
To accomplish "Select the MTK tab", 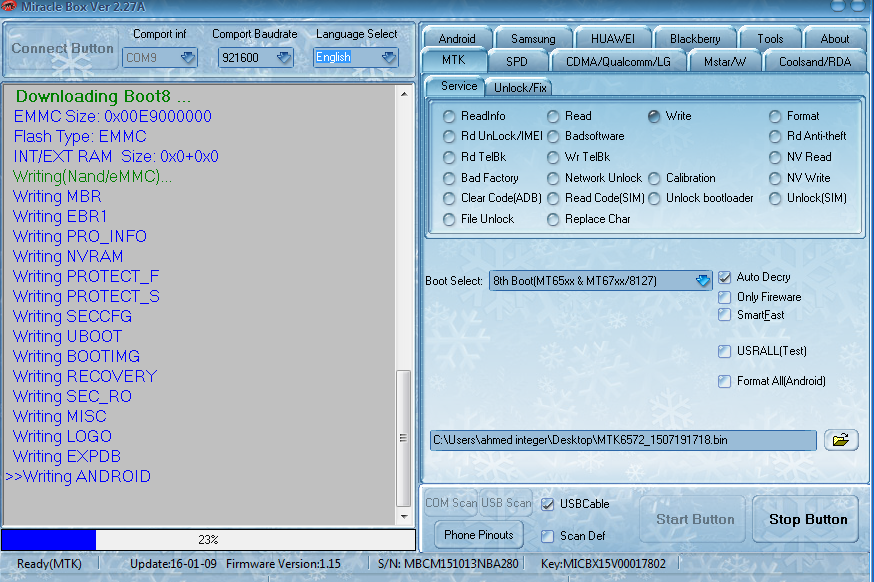I will [454, 60].
